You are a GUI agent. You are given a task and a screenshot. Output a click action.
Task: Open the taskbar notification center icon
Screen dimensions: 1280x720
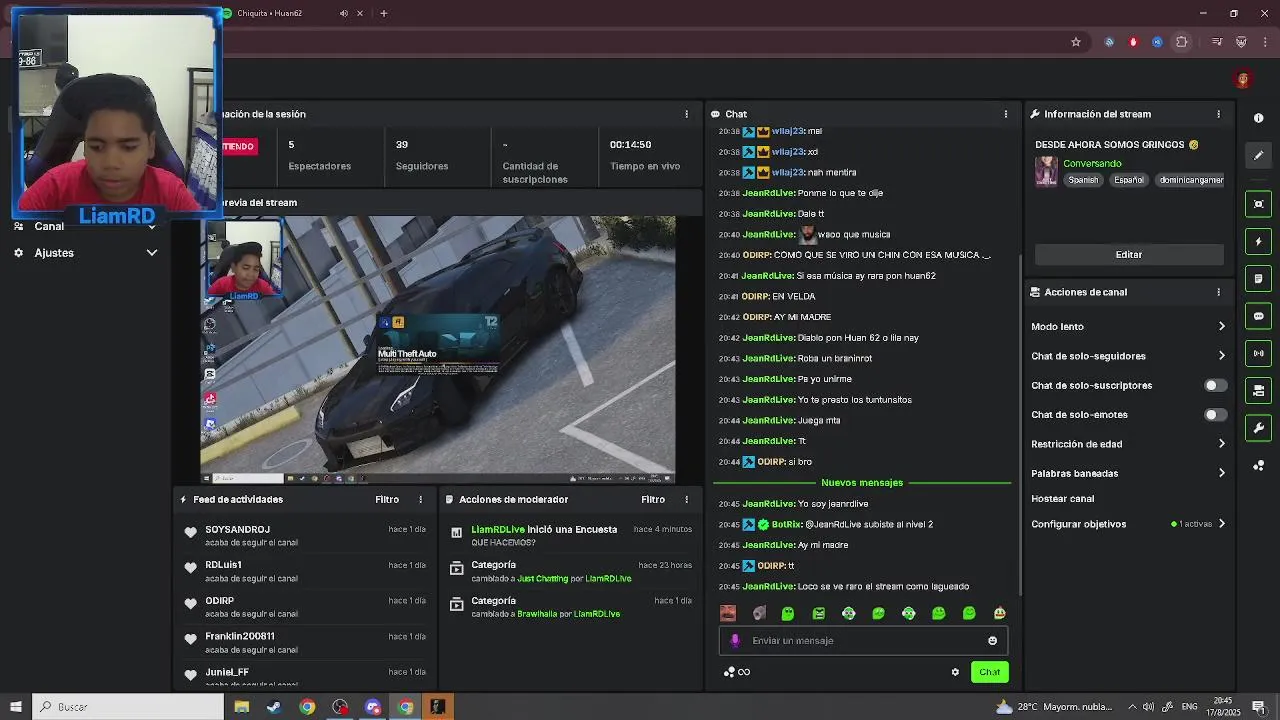click(1258, 707)
